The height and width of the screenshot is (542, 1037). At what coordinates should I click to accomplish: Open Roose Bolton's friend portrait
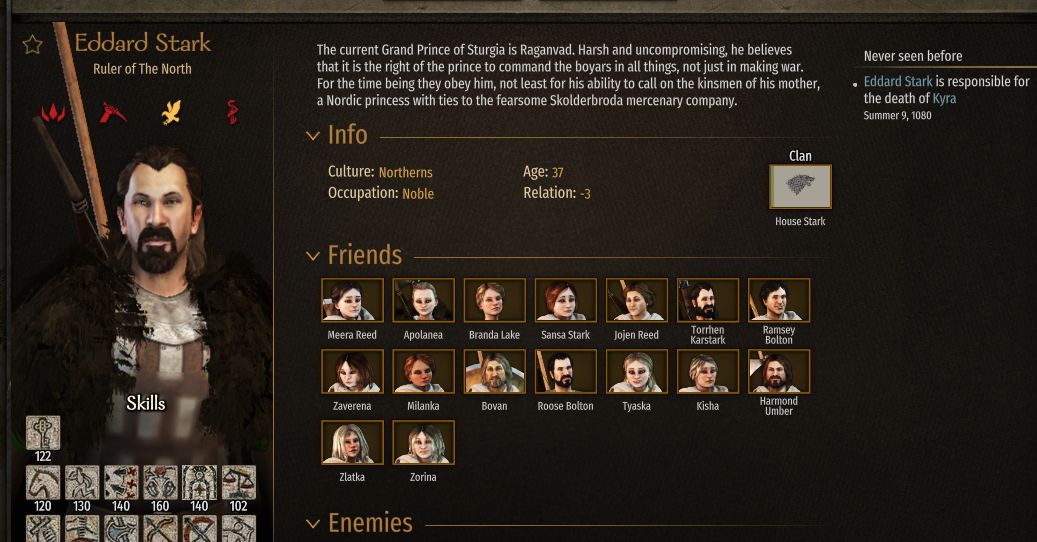point(565,371)
